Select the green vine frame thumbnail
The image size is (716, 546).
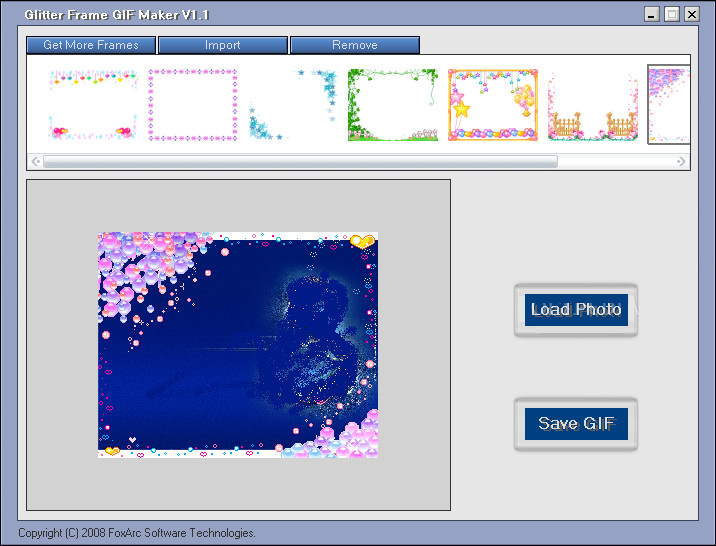tap(393, 105)
